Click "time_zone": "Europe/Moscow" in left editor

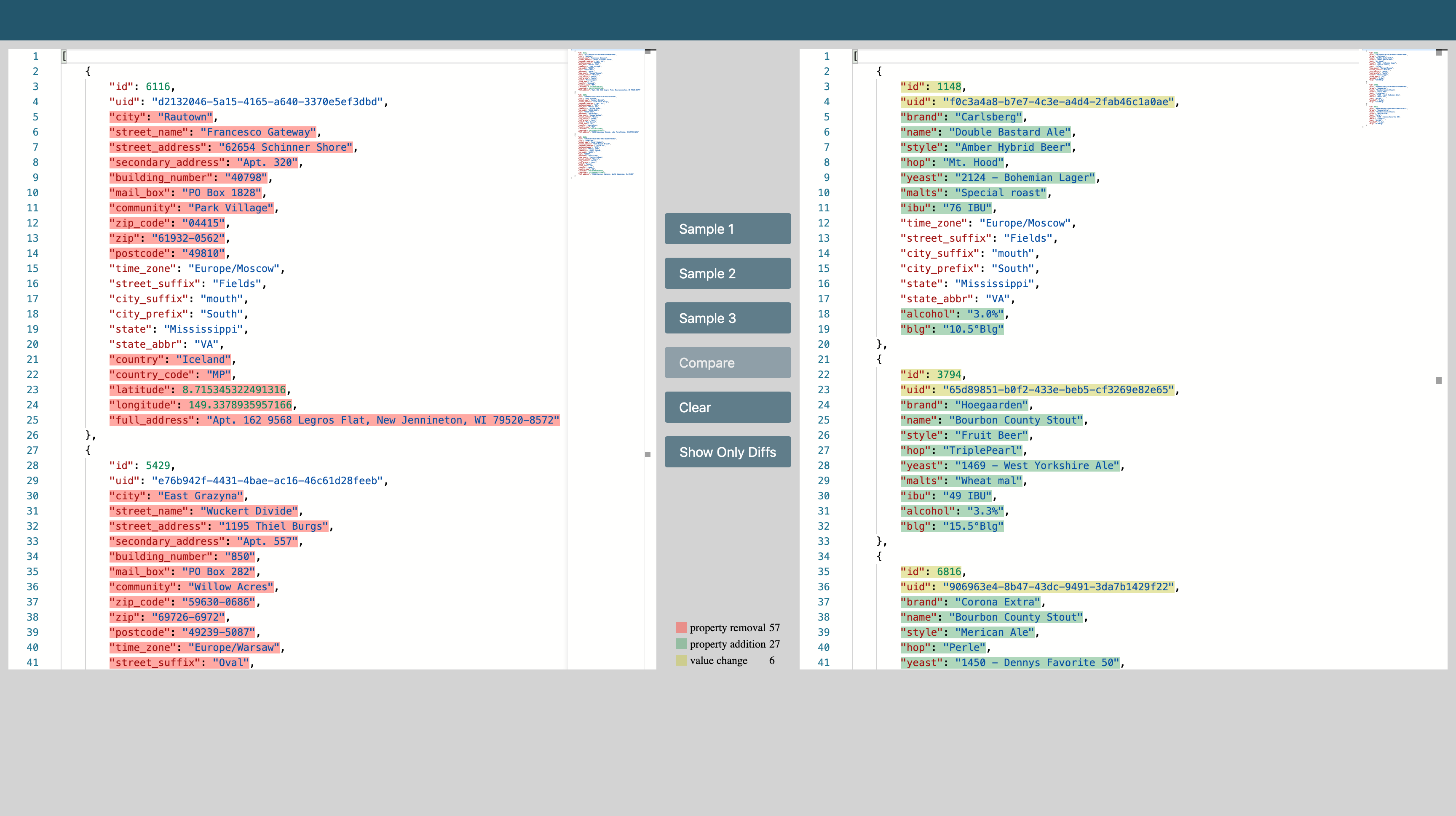click(x=195, y=269)
